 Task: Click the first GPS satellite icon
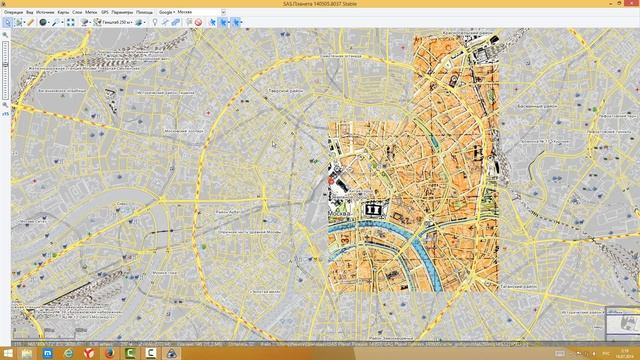212,22
